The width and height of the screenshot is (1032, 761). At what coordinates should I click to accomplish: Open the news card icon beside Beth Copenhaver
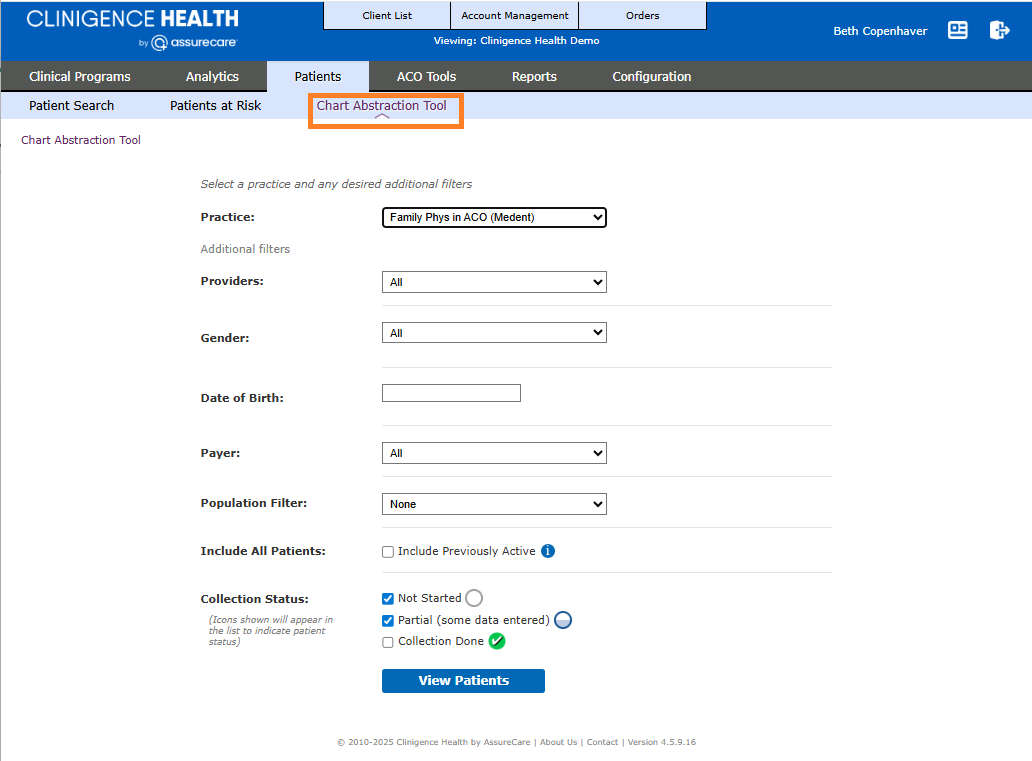(957, 30)
